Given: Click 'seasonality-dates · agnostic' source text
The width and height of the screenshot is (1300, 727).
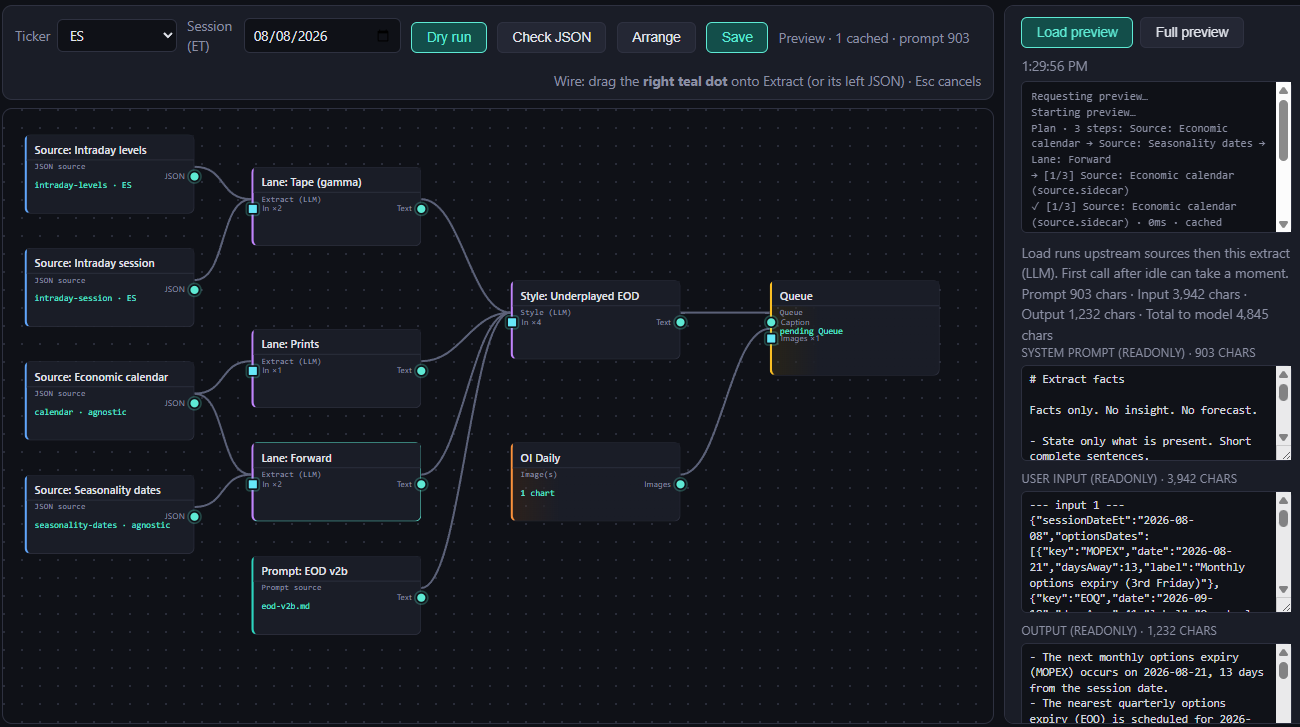Looking at the screenshot, I should click(x=102, y=525).
